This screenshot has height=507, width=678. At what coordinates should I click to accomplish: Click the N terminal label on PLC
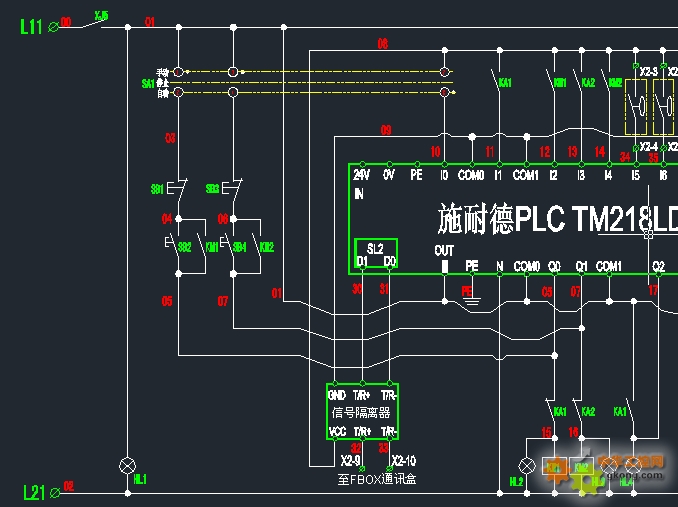click(x=499, y=266)
